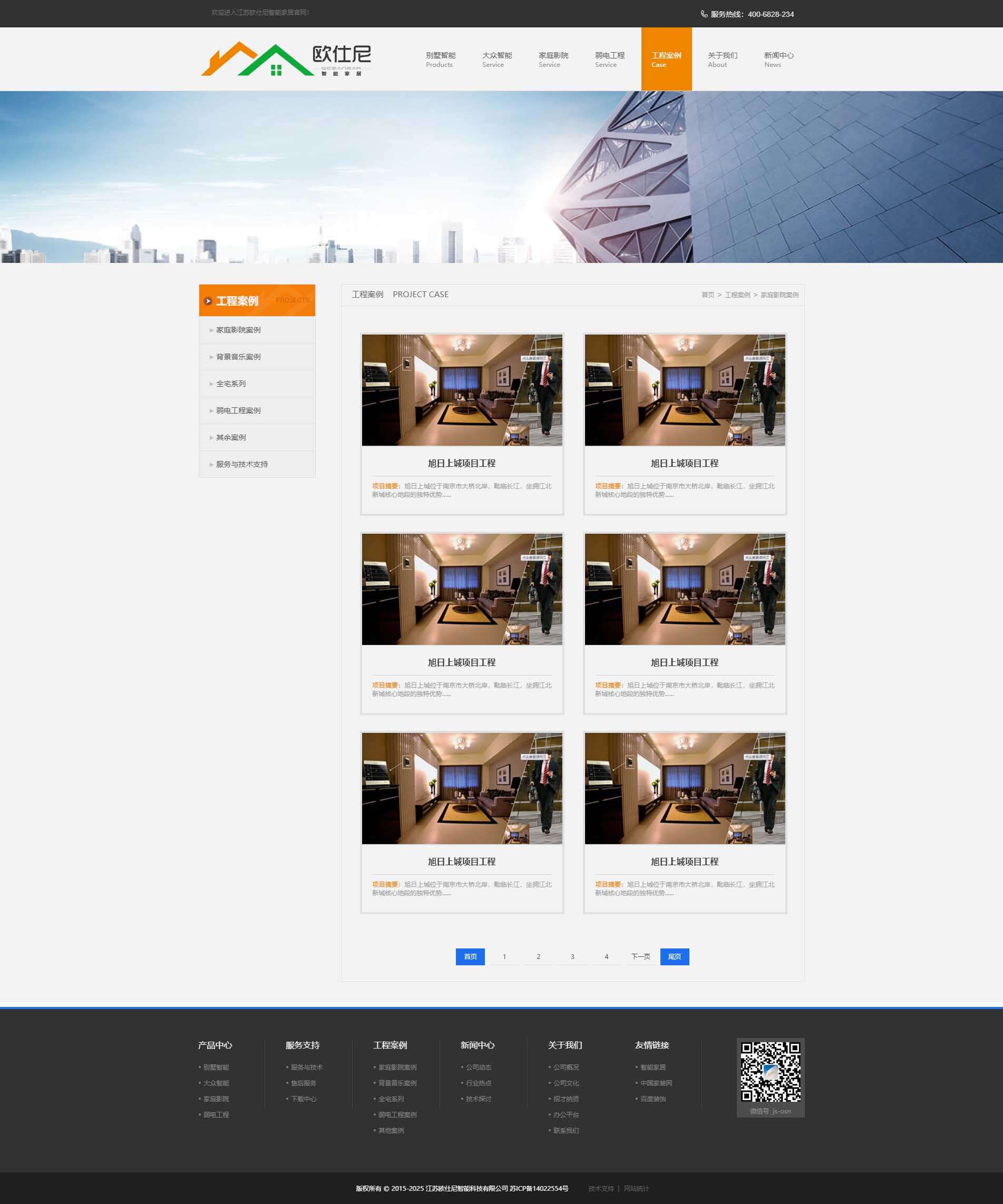Click 首页 in the breadcrumb trail
This screenshot has height=1204, width=1003.
[x=708, y=295]
